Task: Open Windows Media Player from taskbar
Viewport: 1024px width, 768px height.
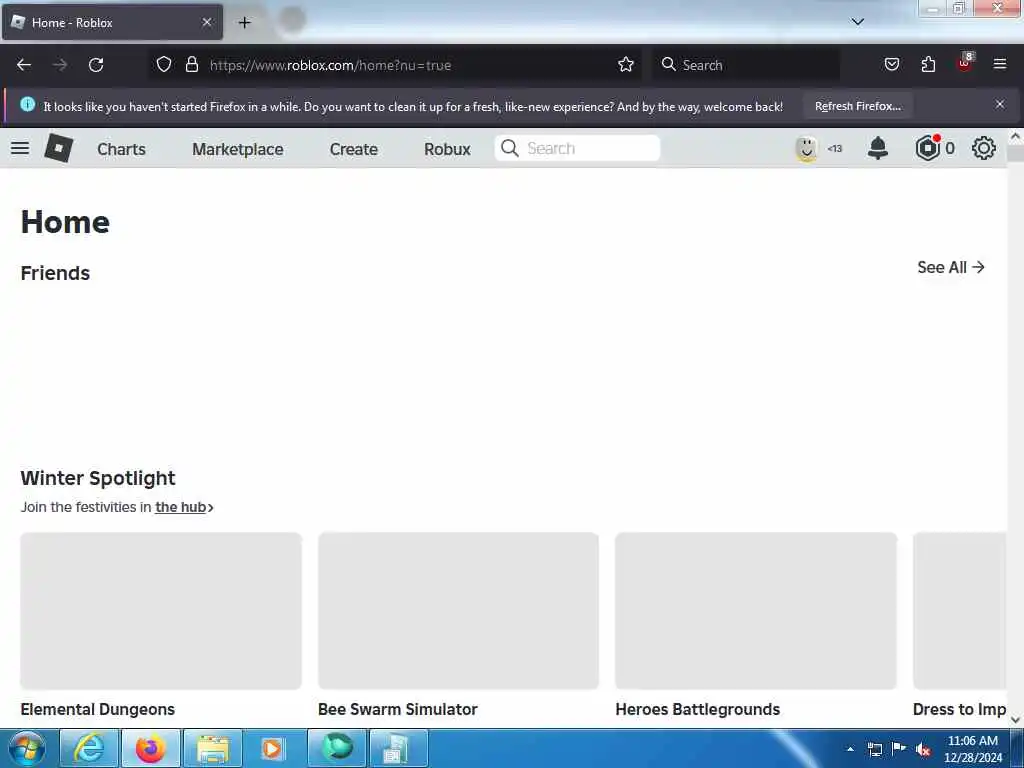Action: pyautogui.click(x=273, y=748)
